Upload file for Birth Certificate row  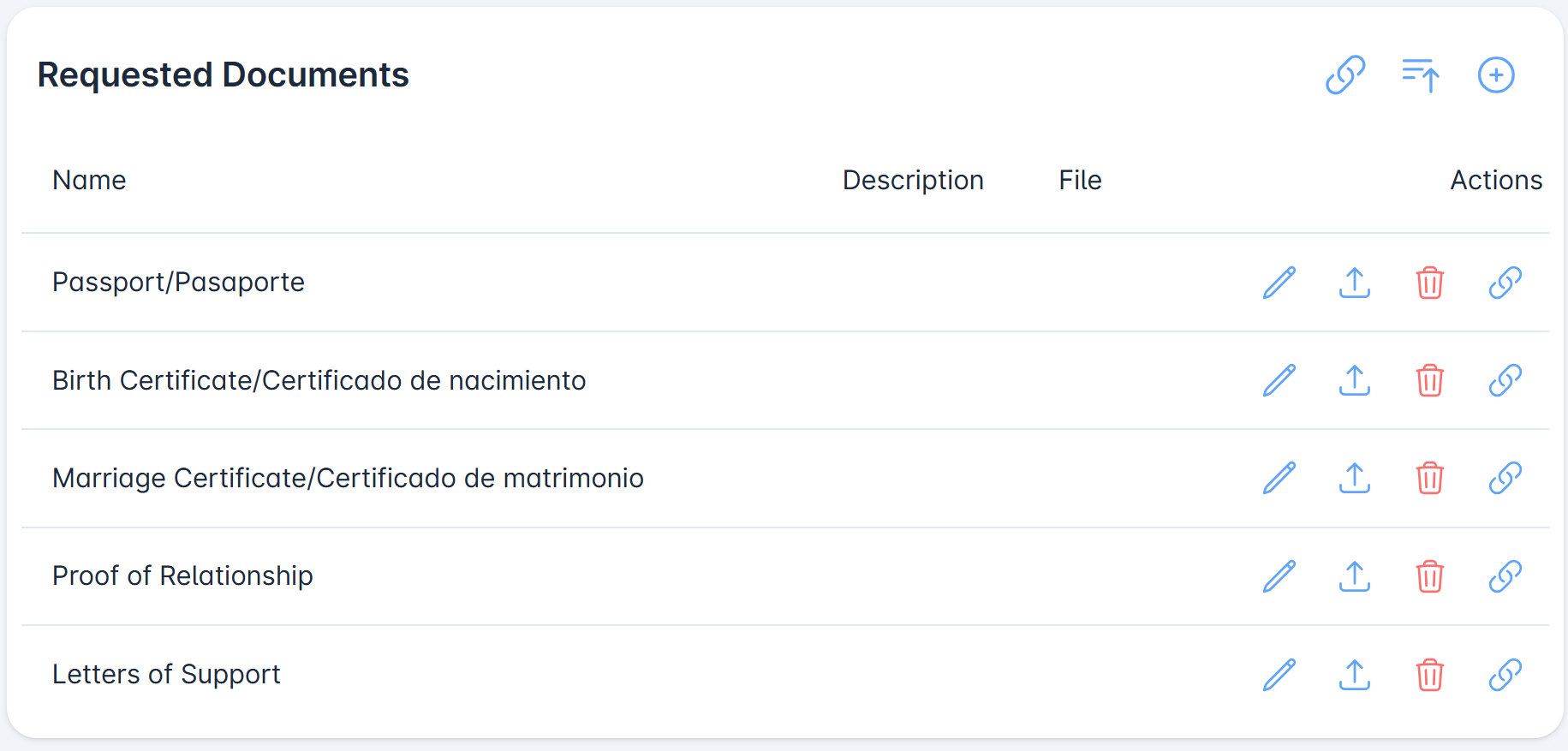(x=1355, y=380)
